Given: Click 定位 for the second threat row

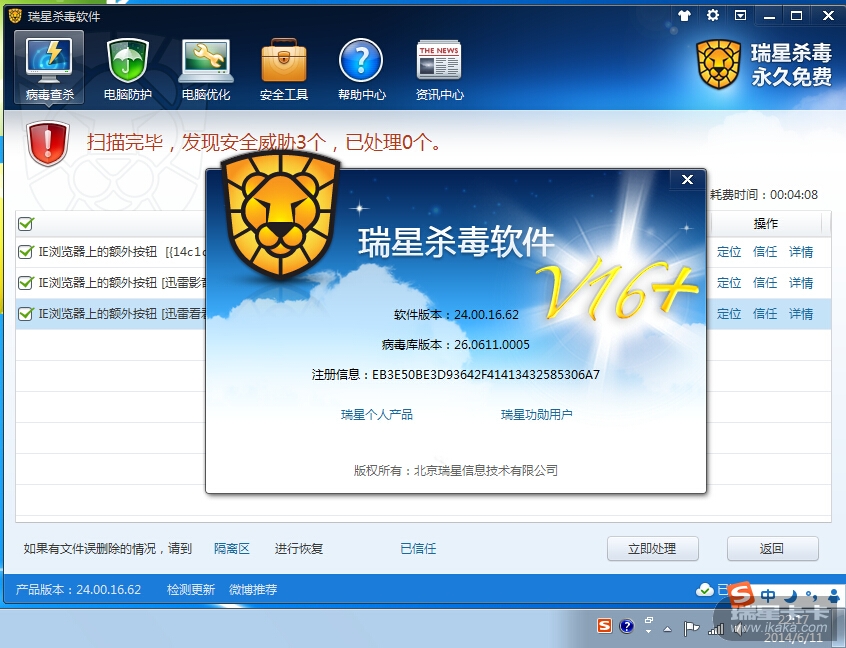Looking at the screenshot, I should 729,283.
